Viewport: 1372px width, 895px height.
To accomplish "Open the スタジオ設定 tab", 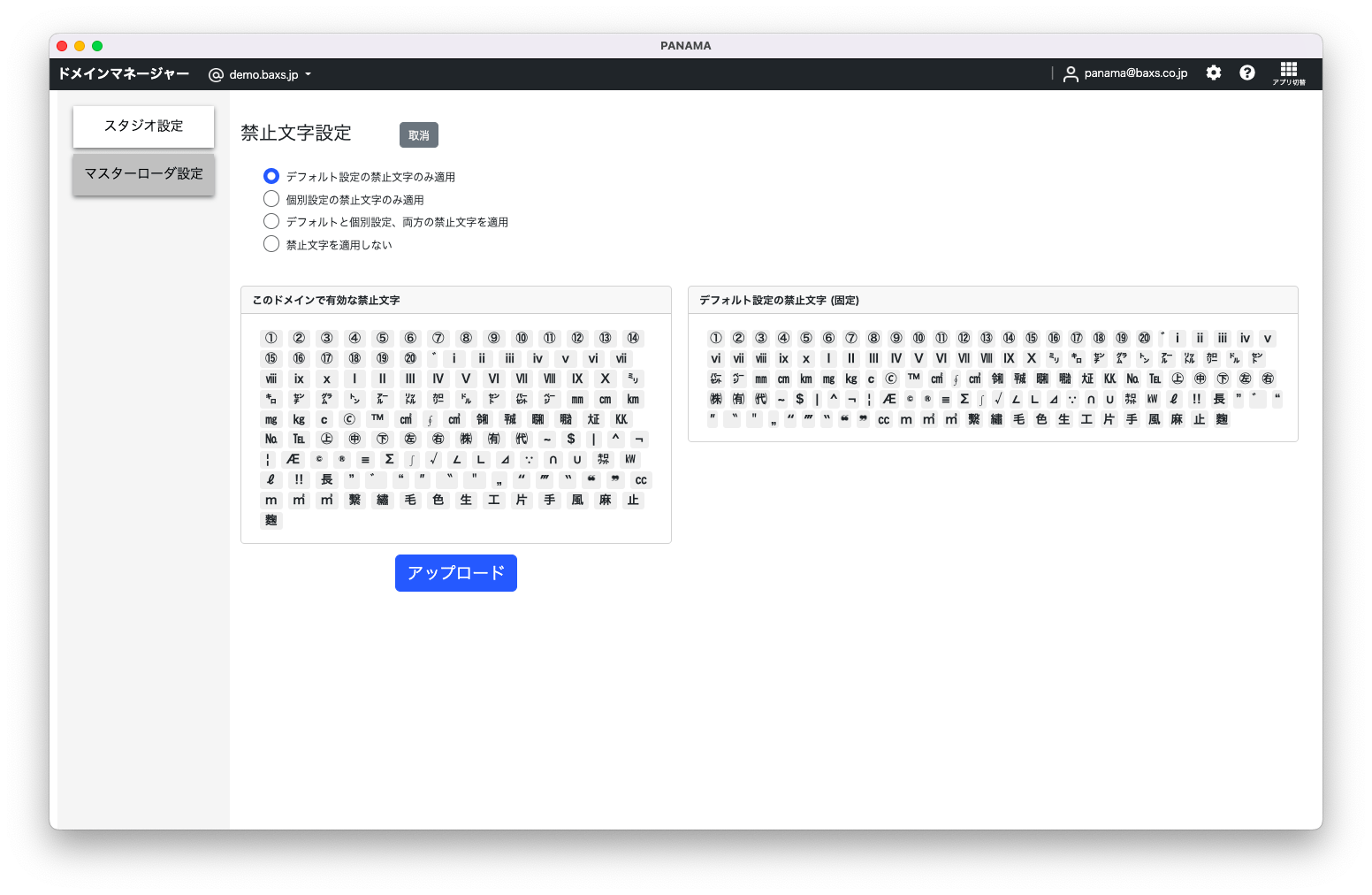I will click(143, 126).
